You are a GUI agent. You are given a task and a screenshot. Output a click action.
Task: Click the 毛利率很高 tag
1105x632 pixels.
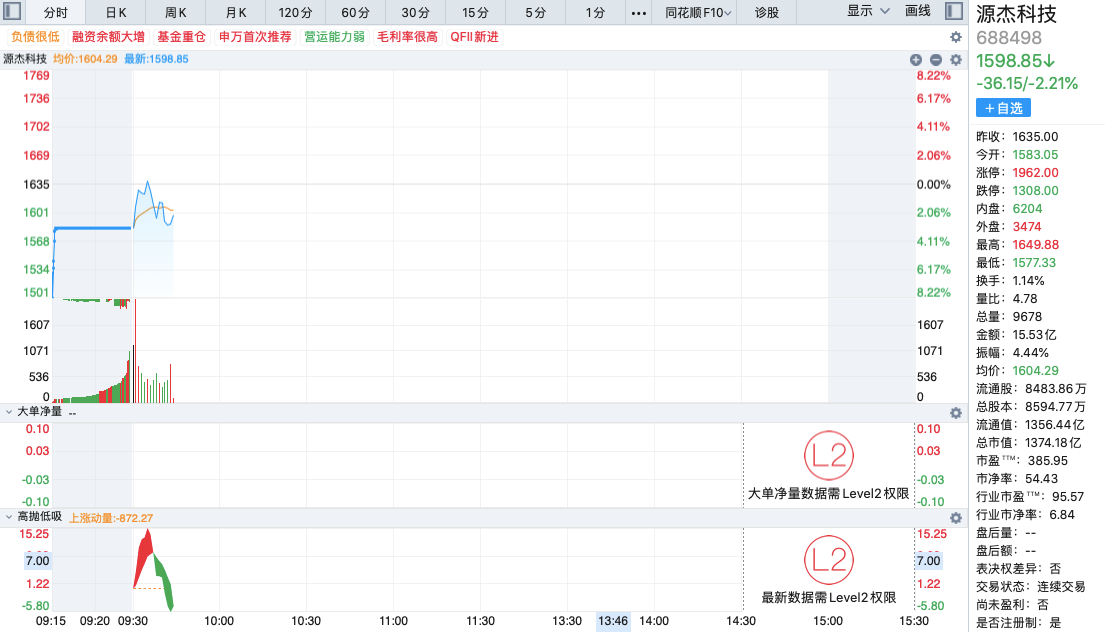407,37
